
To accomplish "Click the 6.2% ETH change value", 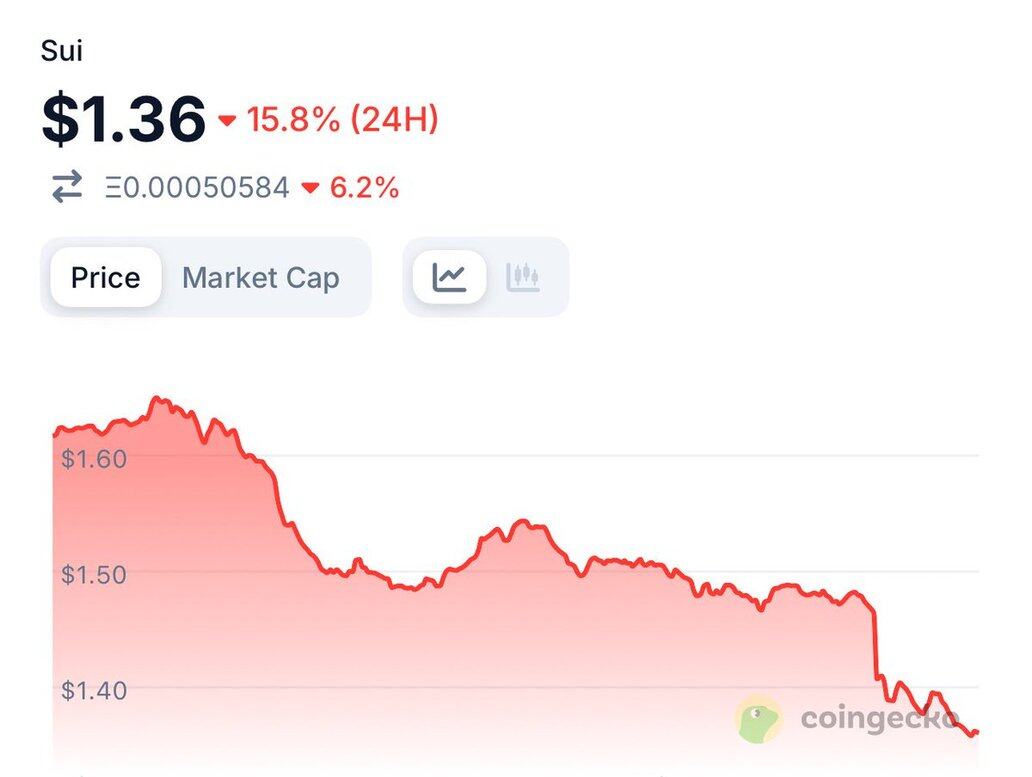I will coord(364,187).
